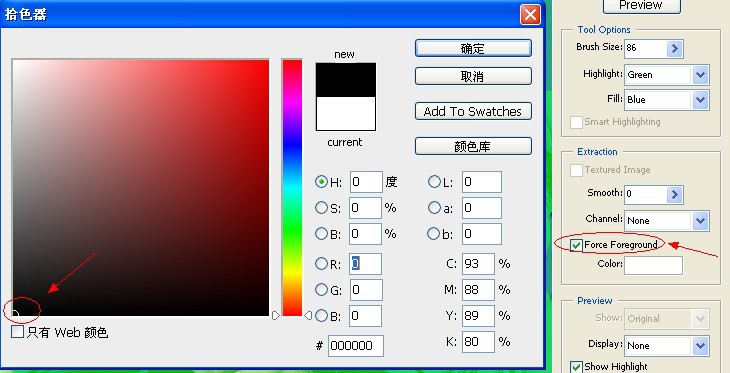This screenshot has height=373, width=730.
Task: Uncheck the Force Foreground checkbox
Action: click(x=576, y=245)
